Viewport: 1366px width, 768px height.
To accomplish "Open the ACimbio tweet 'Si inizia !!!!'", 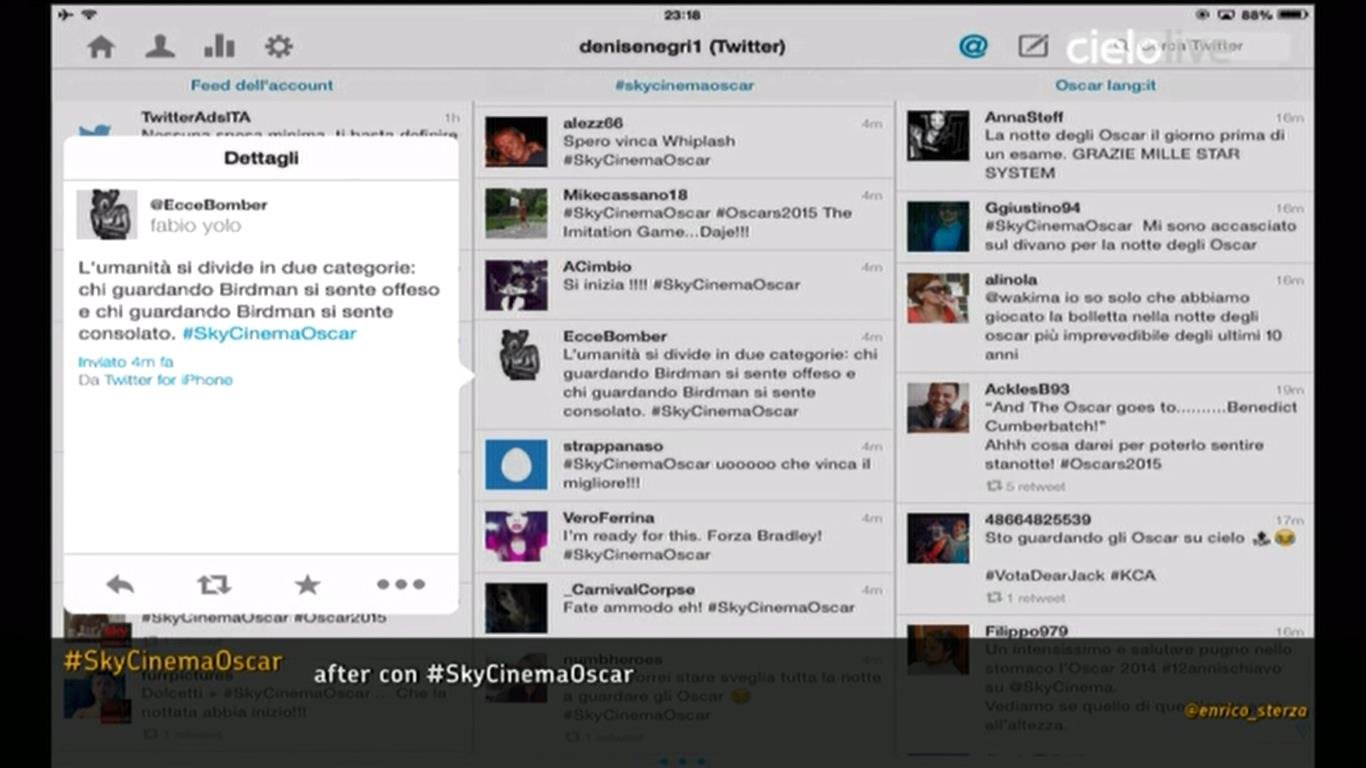I will [x=684, y=285].
